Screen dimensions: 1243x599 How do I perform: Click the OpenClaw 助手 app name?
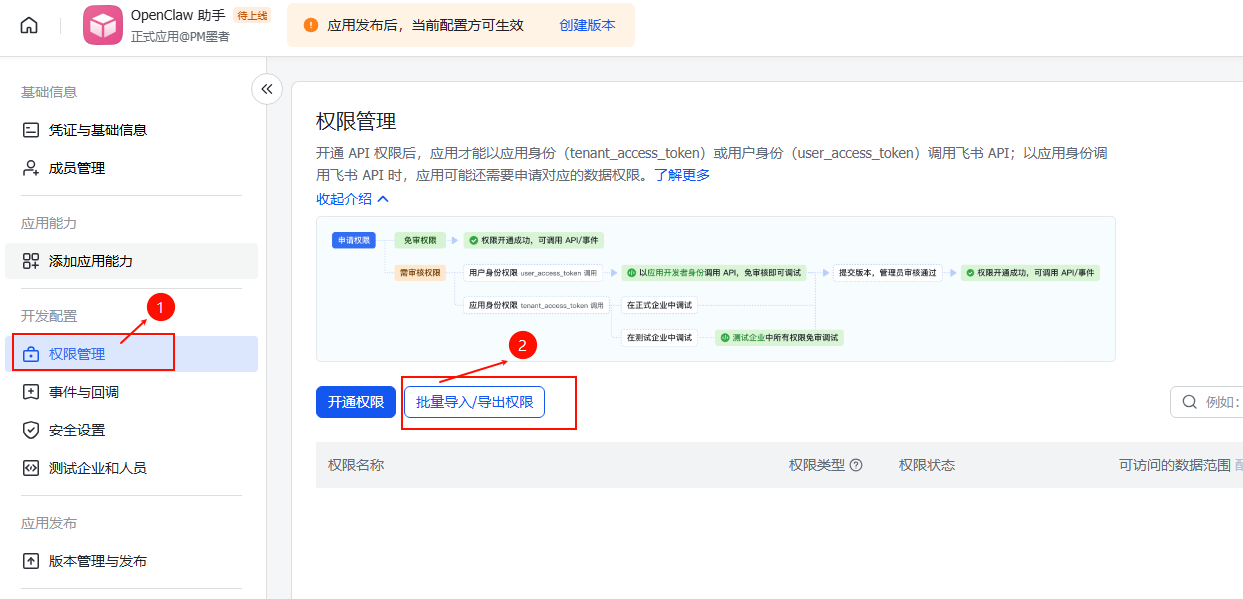178,15
